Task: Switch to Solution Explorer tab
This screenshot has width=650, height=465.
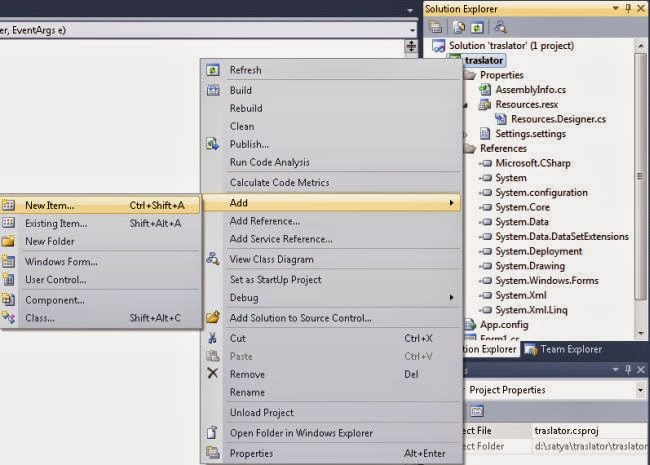Action: [x=490, y=349]
